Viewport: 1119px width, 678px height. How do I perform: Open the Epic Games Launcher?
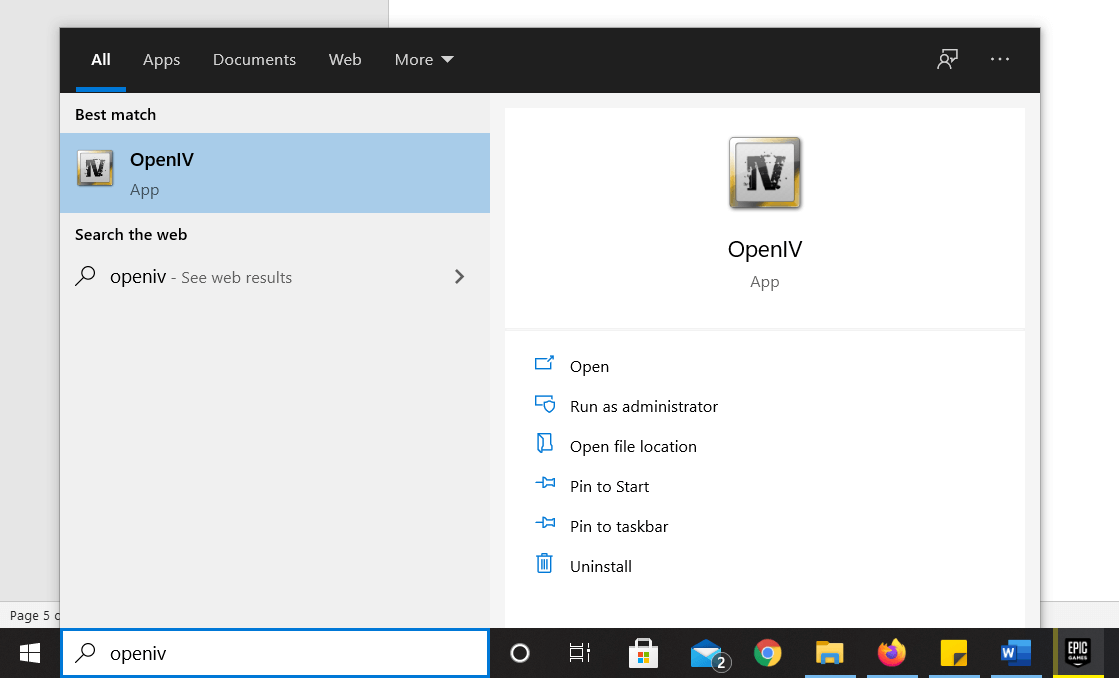click(1077, 653)
